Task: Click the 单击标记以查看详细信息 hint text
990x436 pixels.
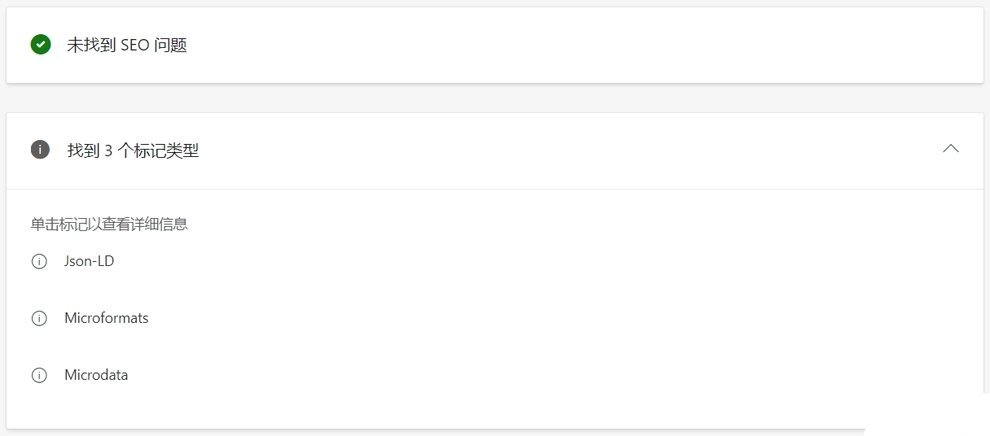Action: point(109,225)
